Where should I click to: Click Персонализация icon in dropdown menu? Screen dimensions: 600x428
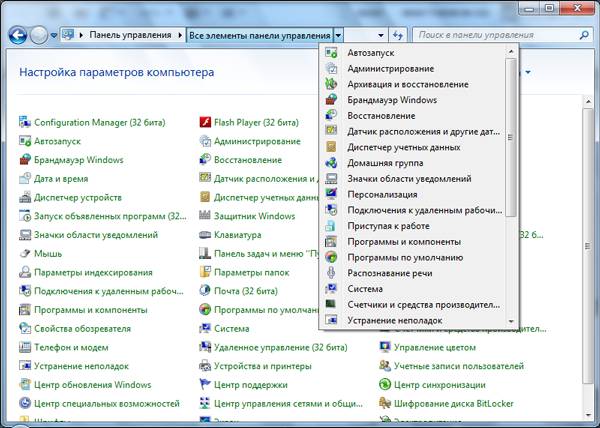tap(331, 194)
